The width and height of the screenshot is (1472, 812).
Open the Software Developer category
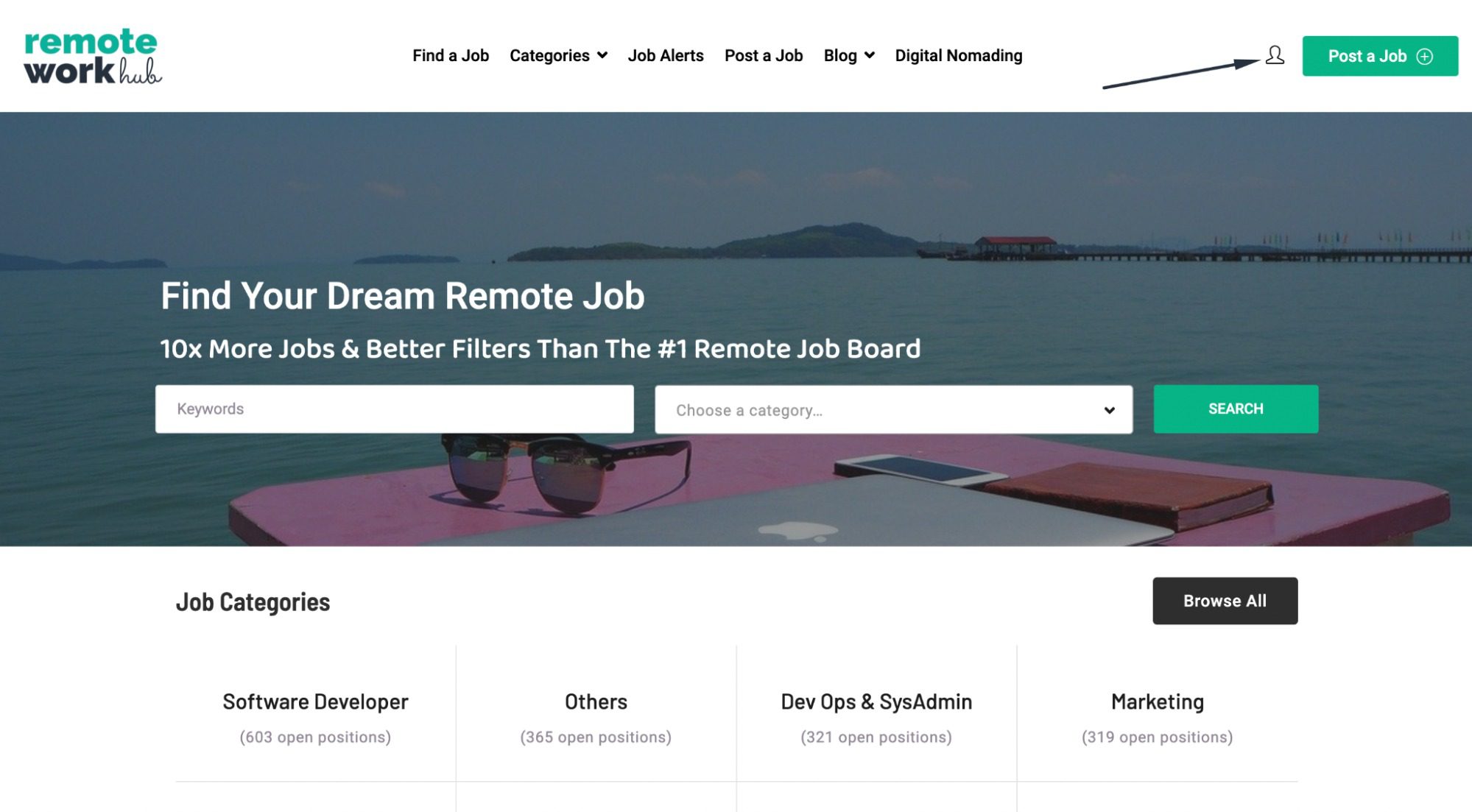click(315, 702)
